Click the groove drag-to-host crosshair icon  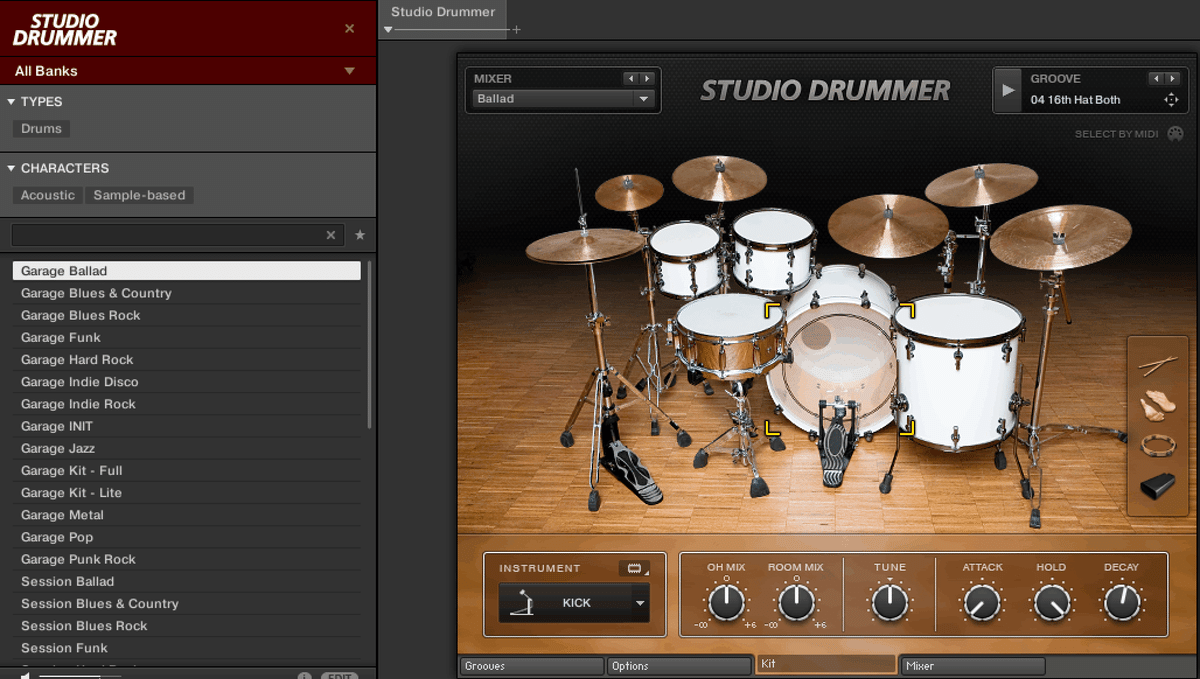[x=1171, y=100]
